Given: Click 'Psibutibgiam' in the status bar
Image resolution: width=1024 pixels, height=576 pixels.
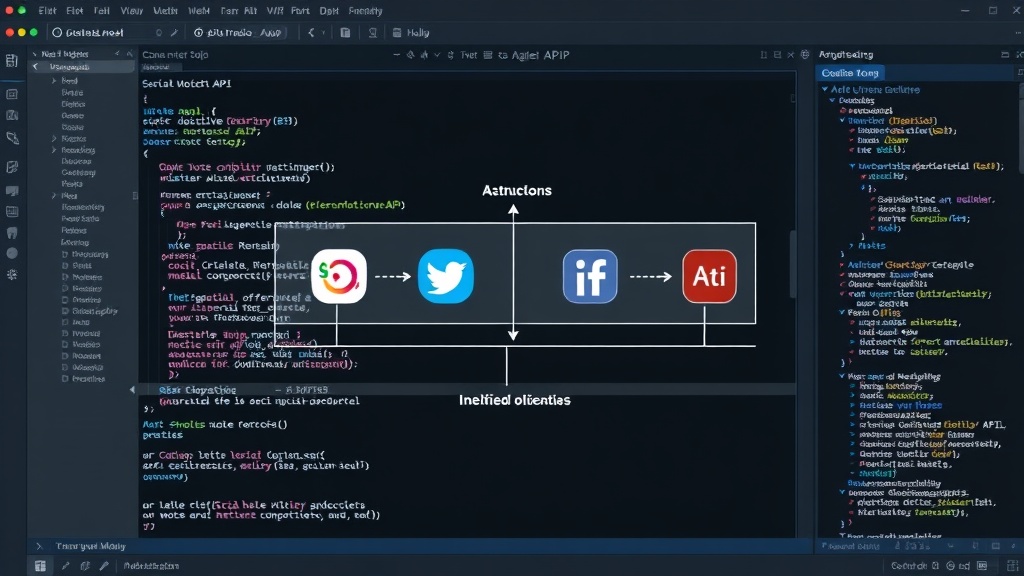Looking at the screenshot, I should point(151,566).
